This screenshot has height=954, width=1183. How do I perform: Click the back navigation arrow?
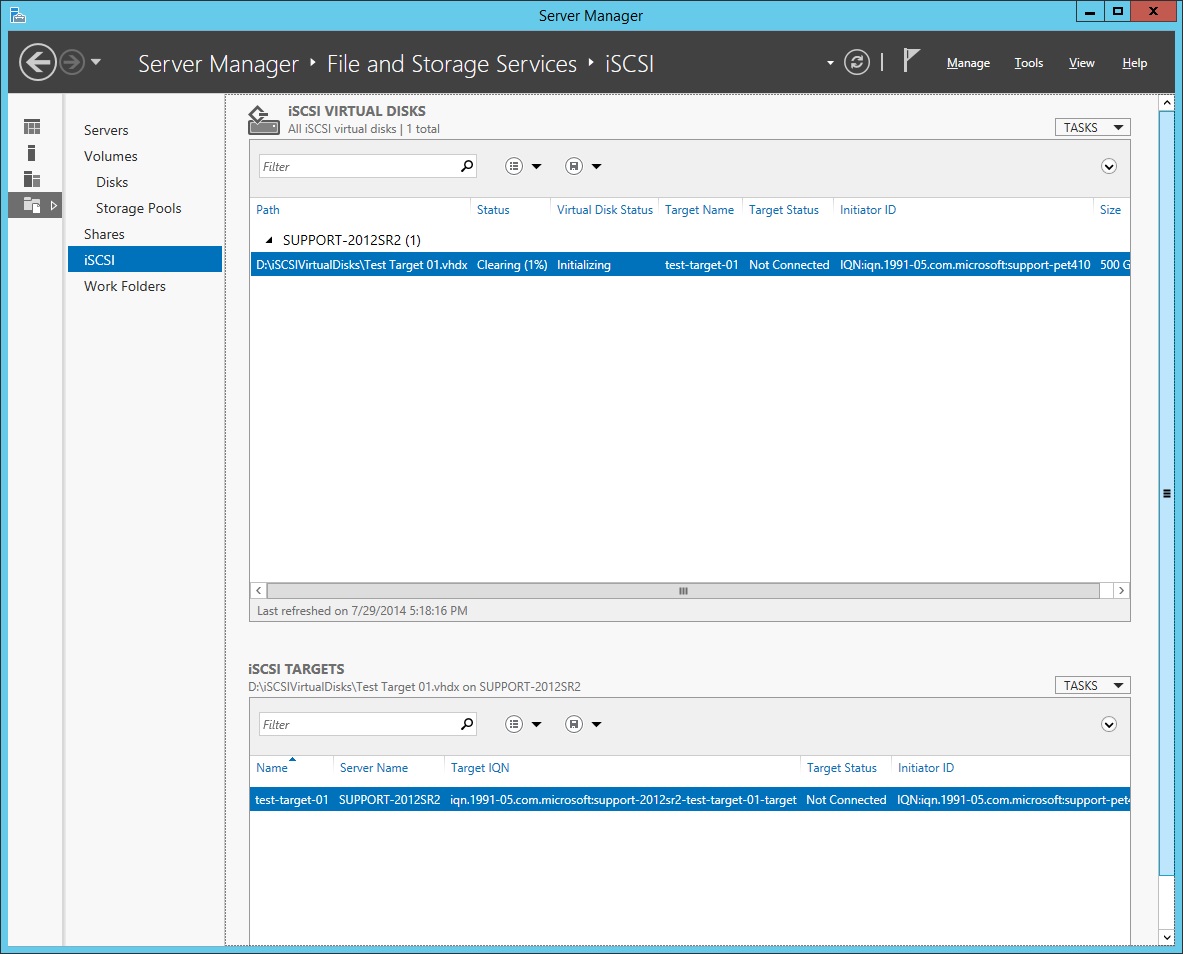[37, 63]
